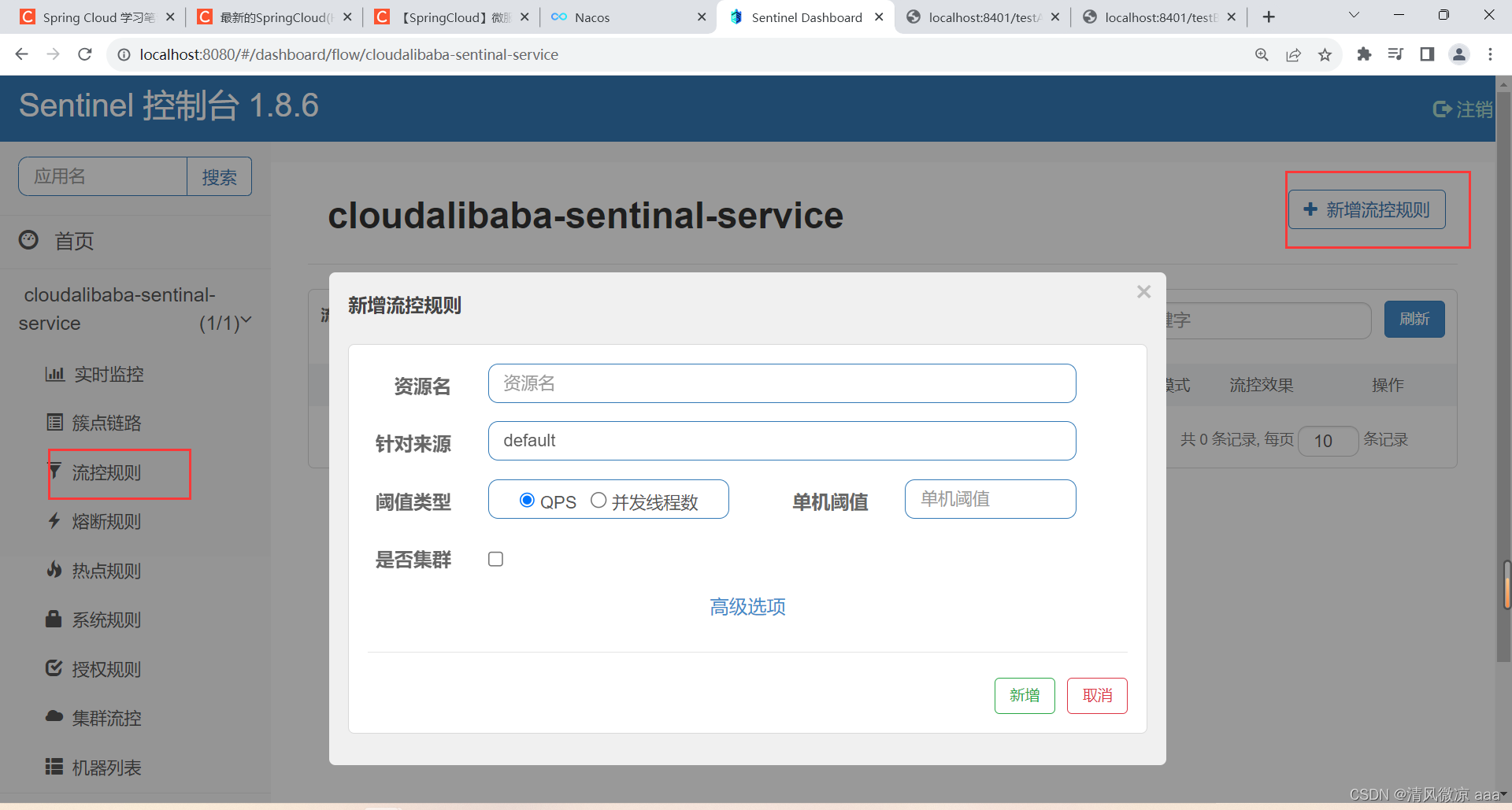Go forward with browser forward arrow
This screenshot has height=810, width=1512.
pos(53,54)
